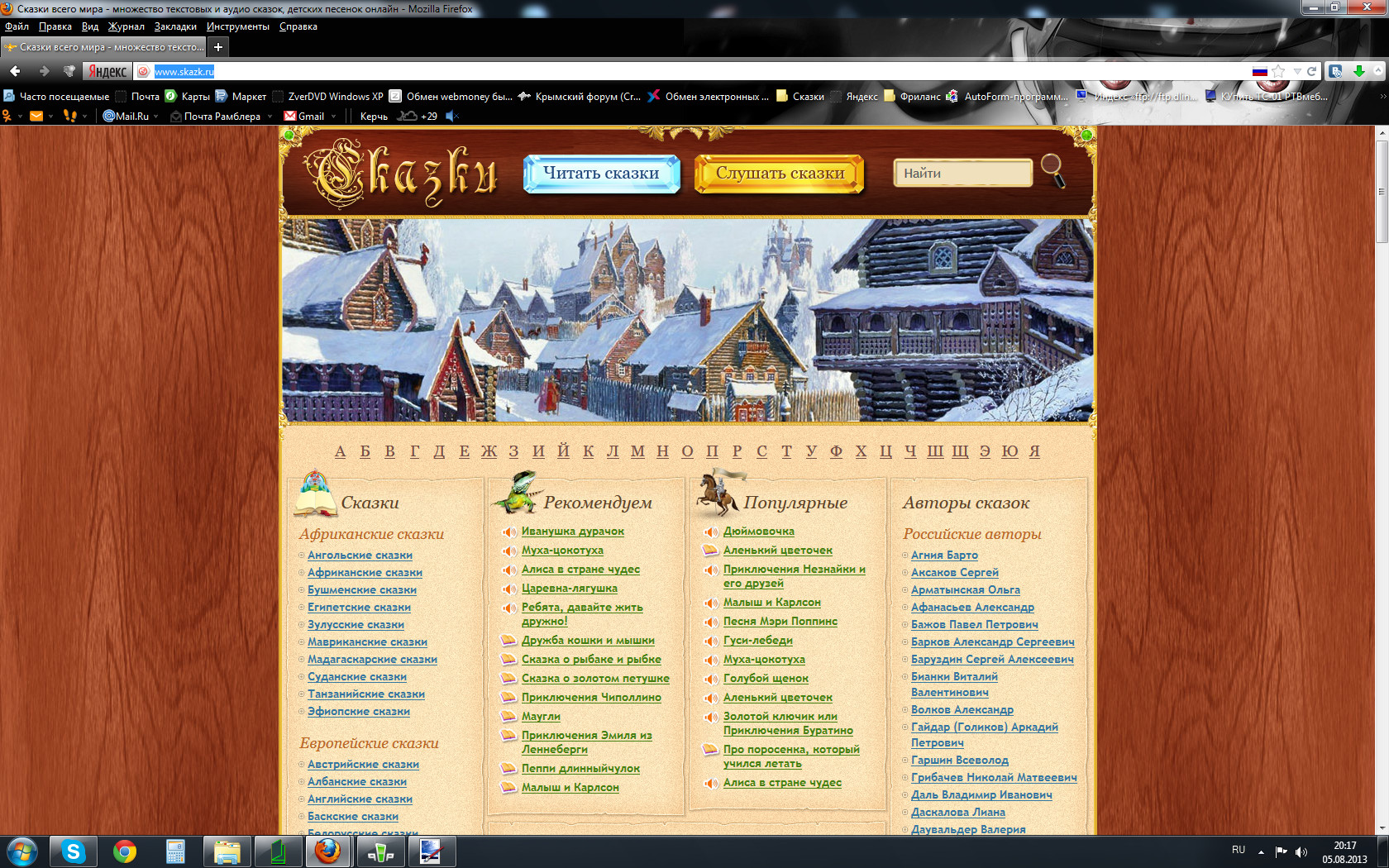Image resolution: width=1389 pixels, height=868 pixels.
Task: Click the speaker icon beside Дюймовочка
Action: pyautogui.click(x=710, y=532)
